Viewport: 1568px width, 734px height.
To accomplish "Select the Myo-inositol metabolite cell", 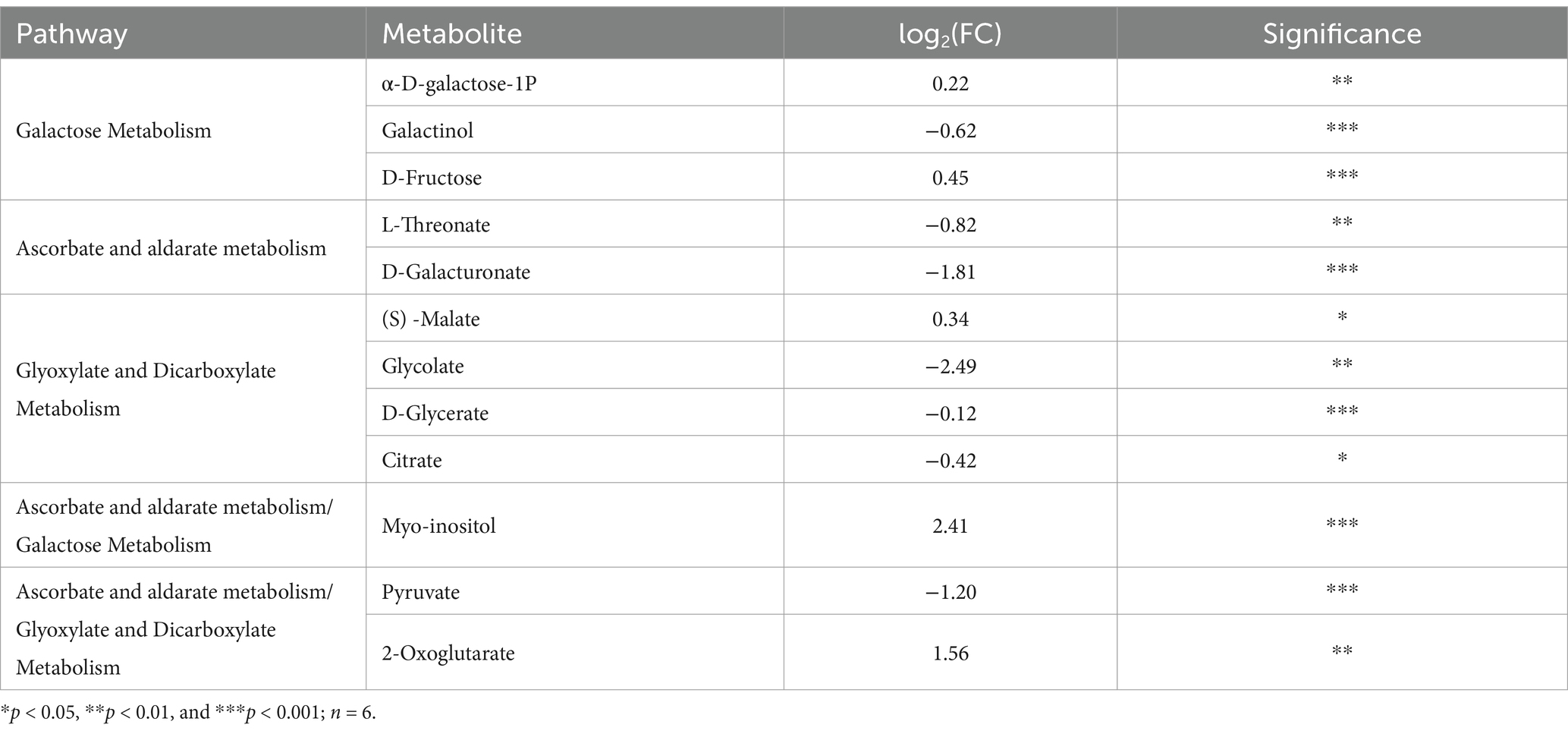I will (575, 525).
